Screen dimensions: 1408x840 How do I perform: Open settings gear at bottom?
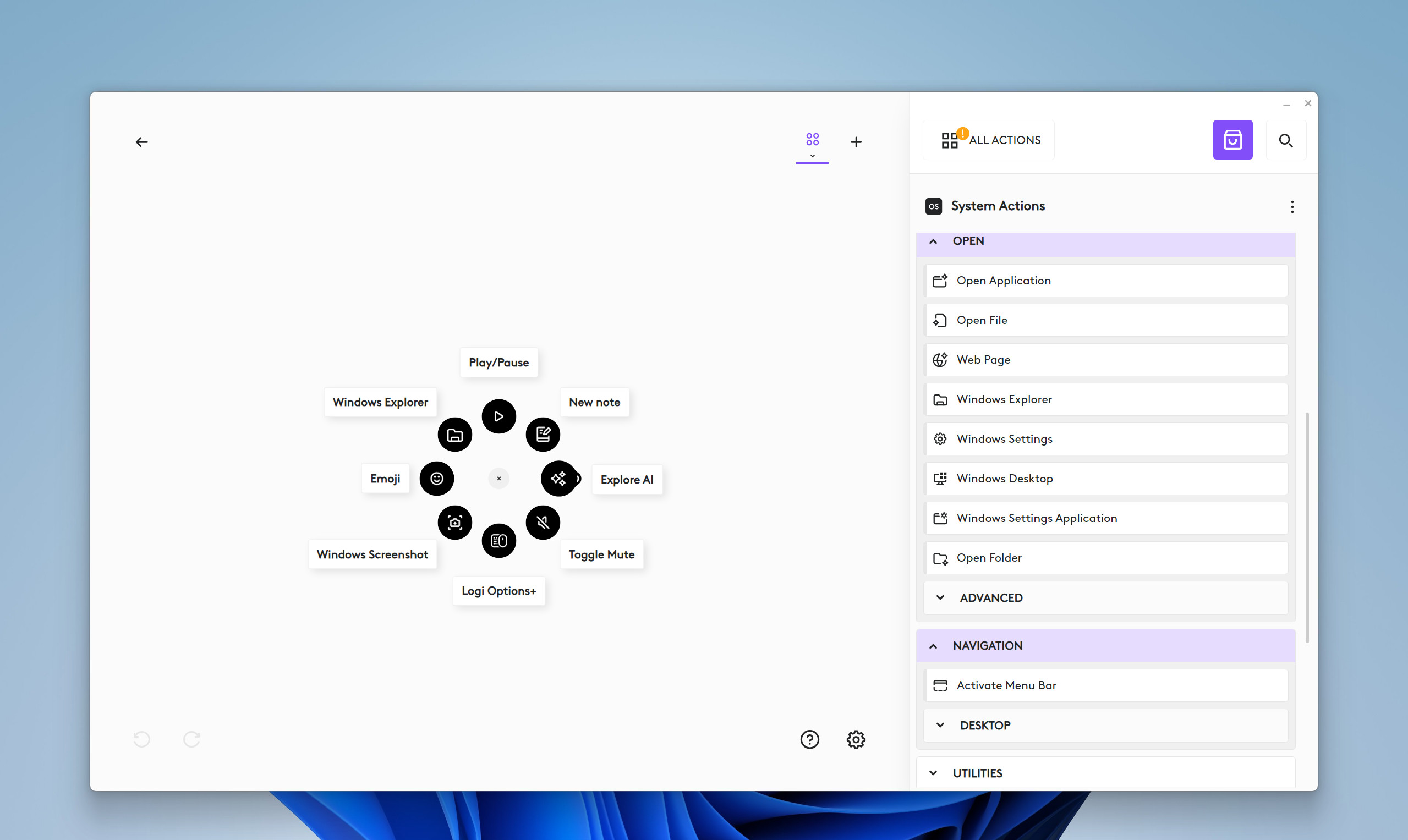coord(856,739)
